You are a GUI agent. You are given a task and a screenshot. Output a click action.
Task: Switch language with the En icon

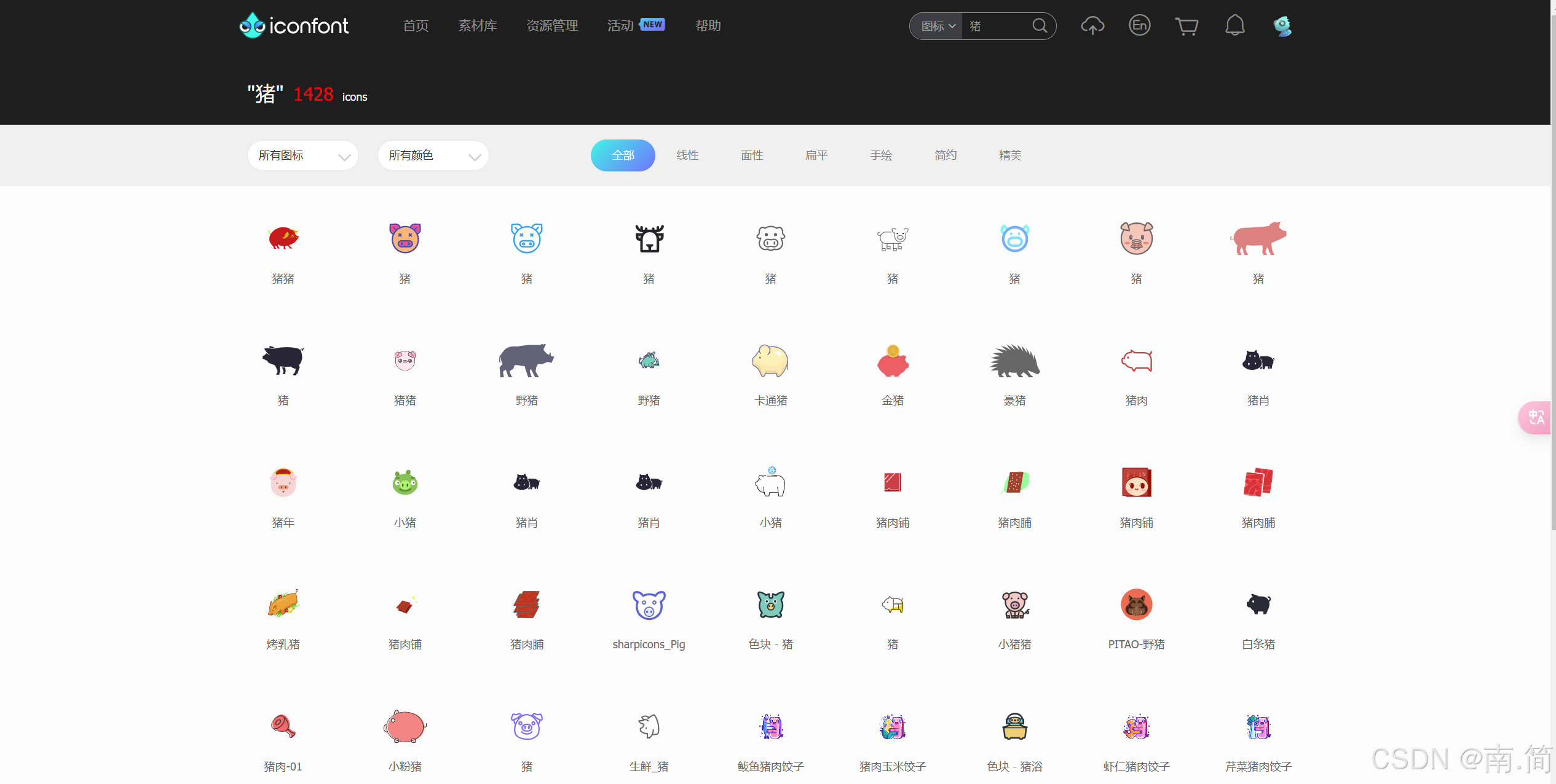[1139, 25]
